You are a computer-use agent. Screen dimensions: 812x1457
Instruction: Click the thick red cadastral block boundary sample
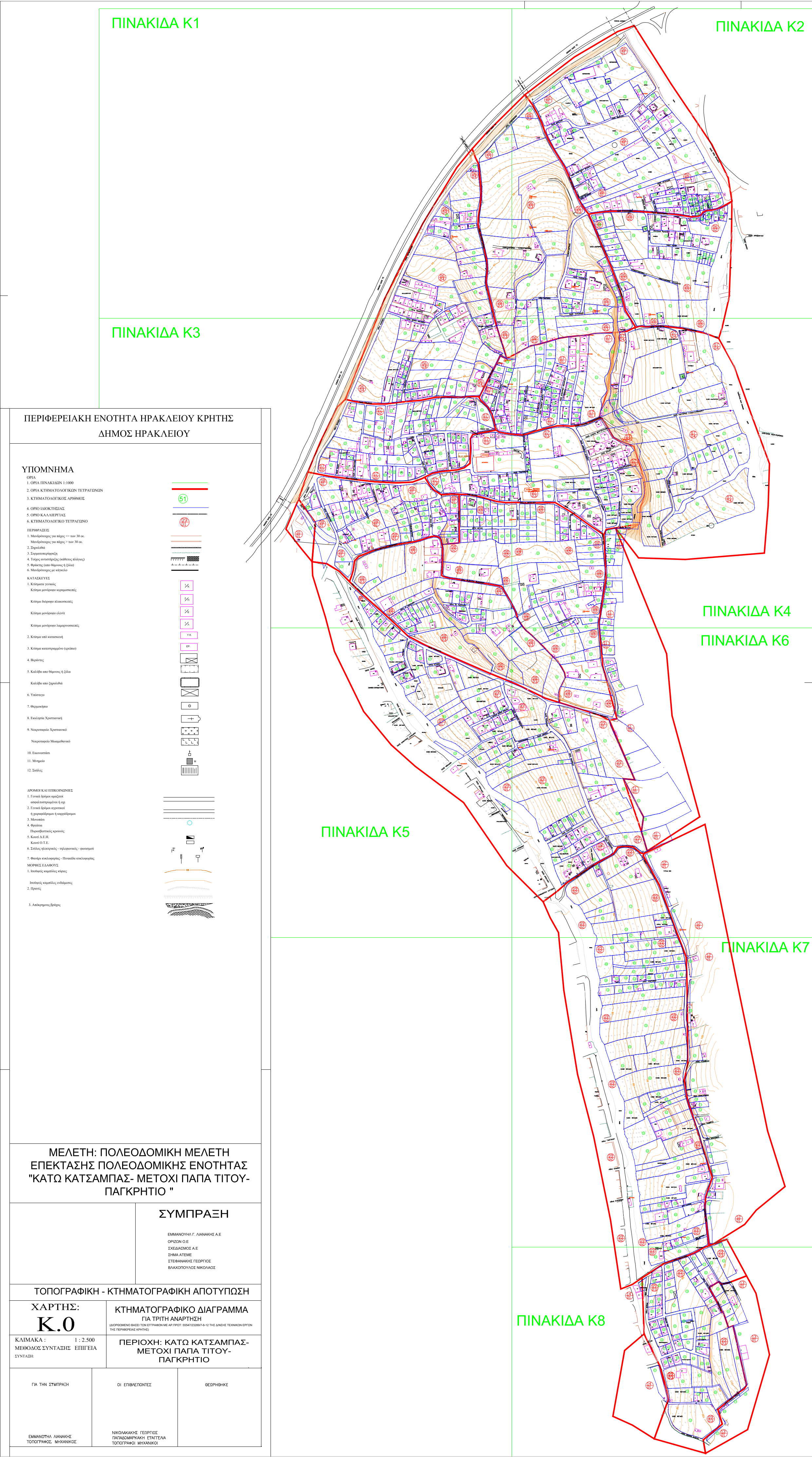189,489
